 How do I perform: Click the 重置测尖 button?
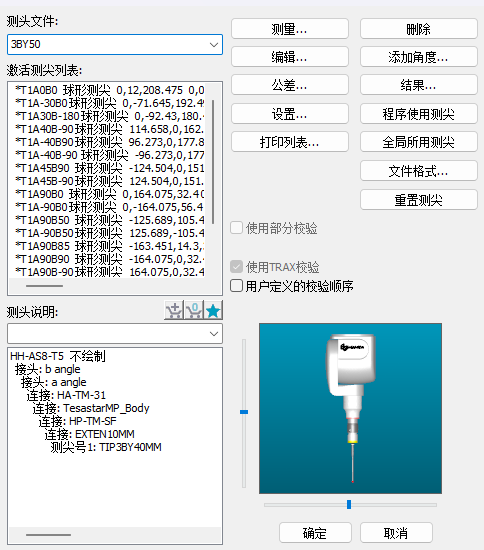coord(419,200)
